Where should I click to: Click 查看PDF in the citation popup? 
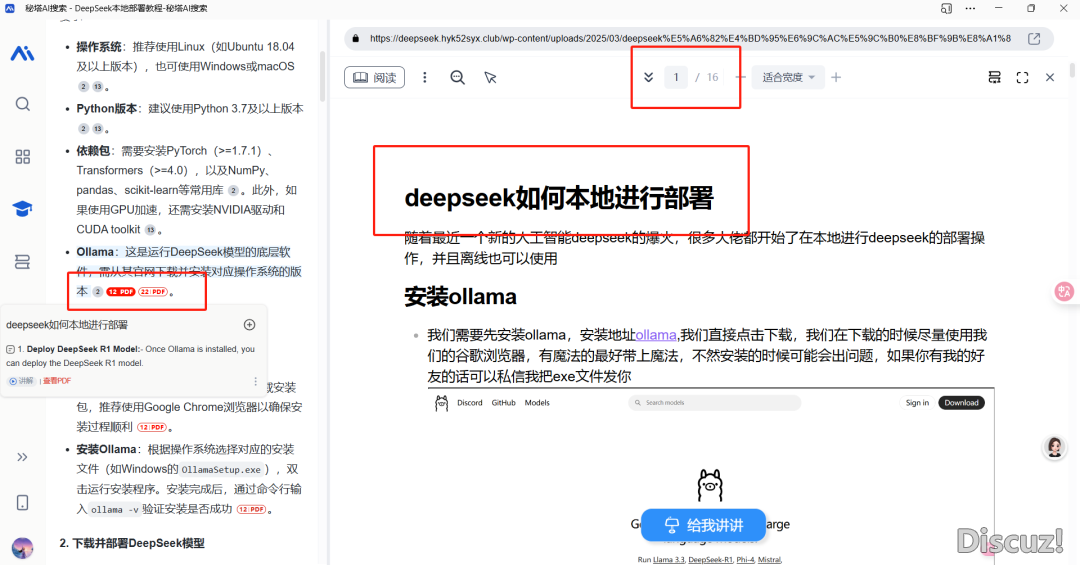pos(57,380)
